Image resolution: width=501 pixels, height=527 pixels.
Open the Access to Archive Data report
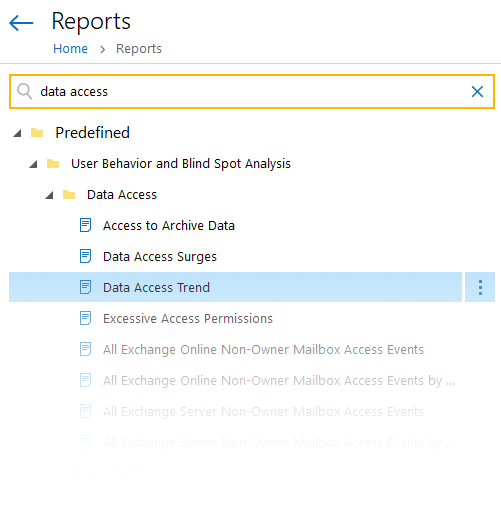(x=169, y=226)
